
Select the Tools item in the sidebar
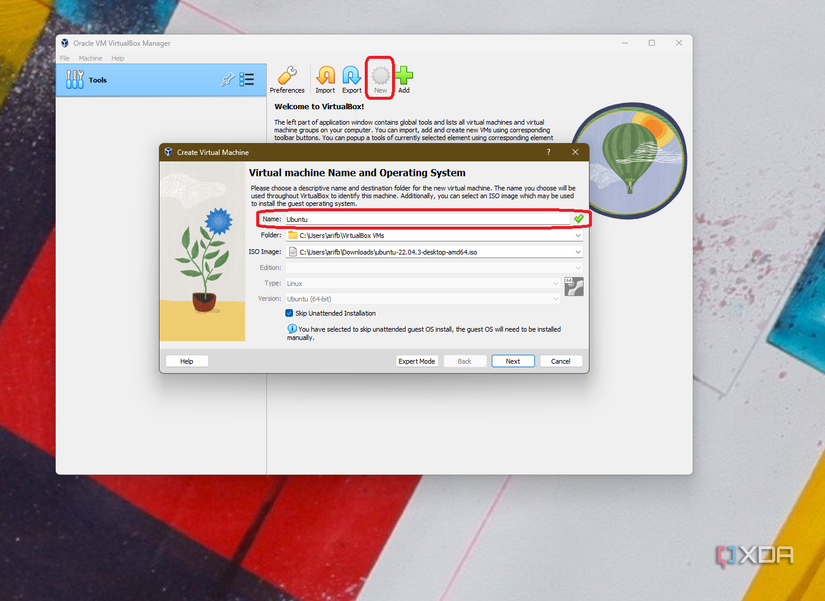pyautogui.click(x=161, y=80)
